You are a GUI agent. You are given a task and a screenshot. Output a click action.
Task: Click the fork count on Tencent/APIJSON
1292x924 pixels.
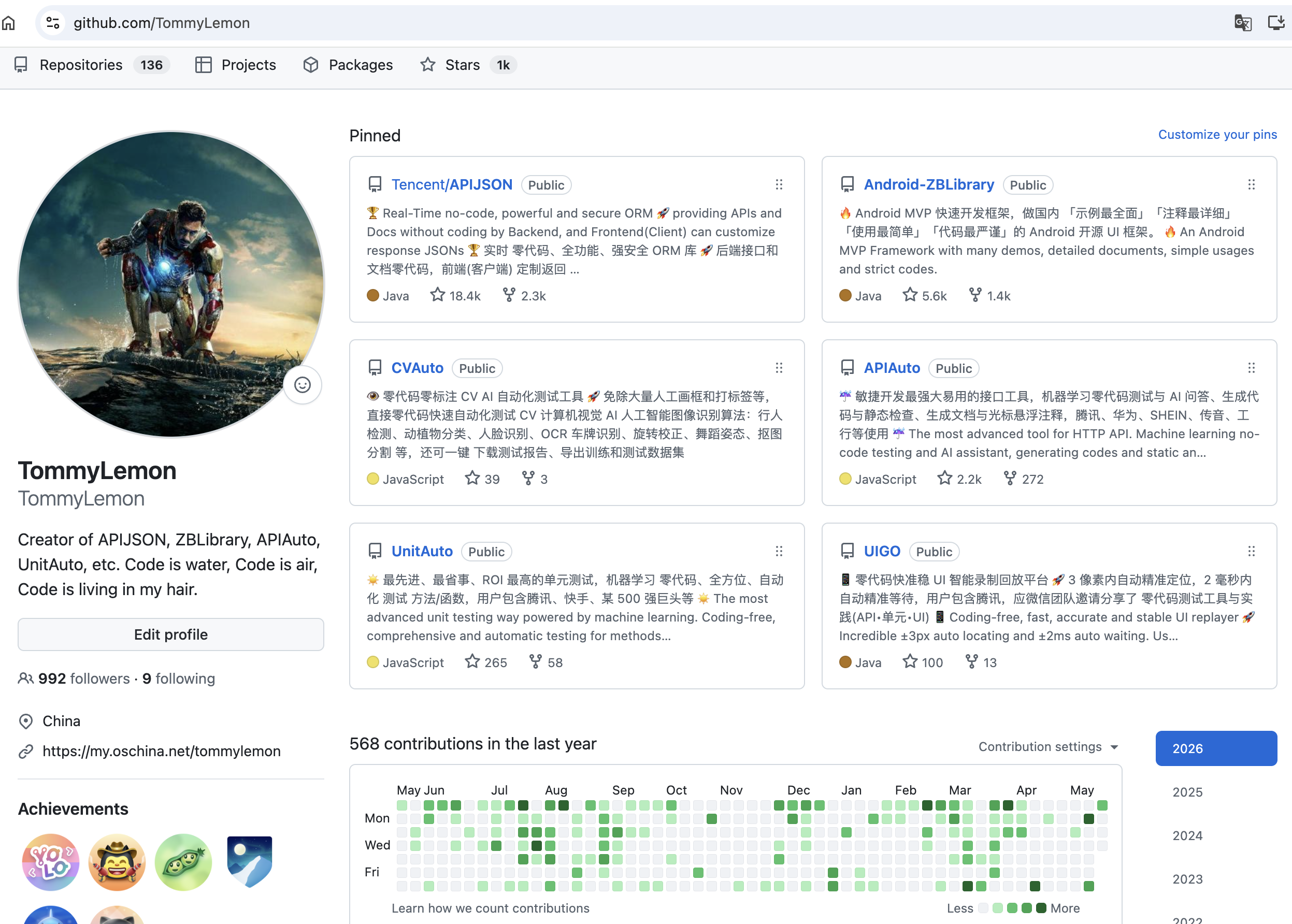[525, 295]
